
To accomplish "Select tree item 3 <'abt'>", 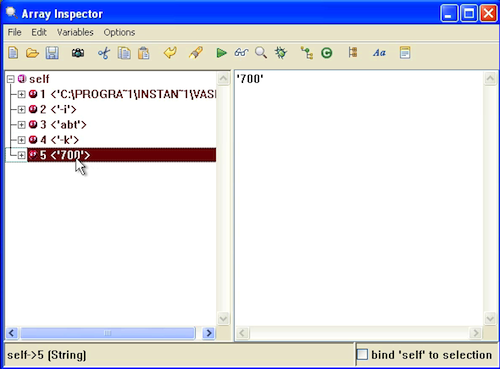I will 63,125.
